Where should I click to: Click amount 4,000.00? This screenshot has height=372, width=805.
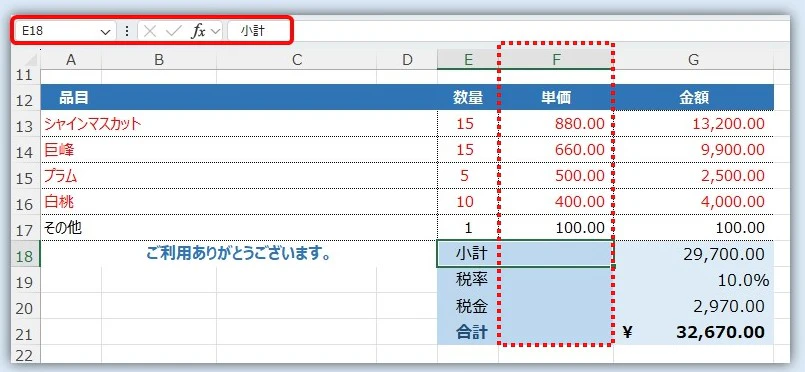tap(693, 202)
